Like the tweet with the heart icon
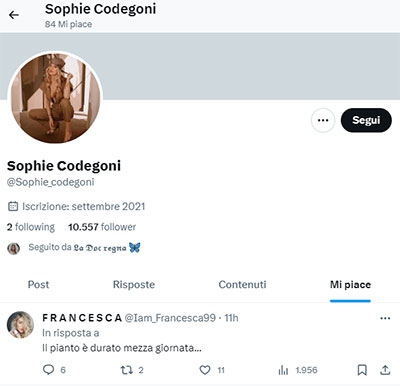Viewport: 400px width, 386px height. pos(205,370)
